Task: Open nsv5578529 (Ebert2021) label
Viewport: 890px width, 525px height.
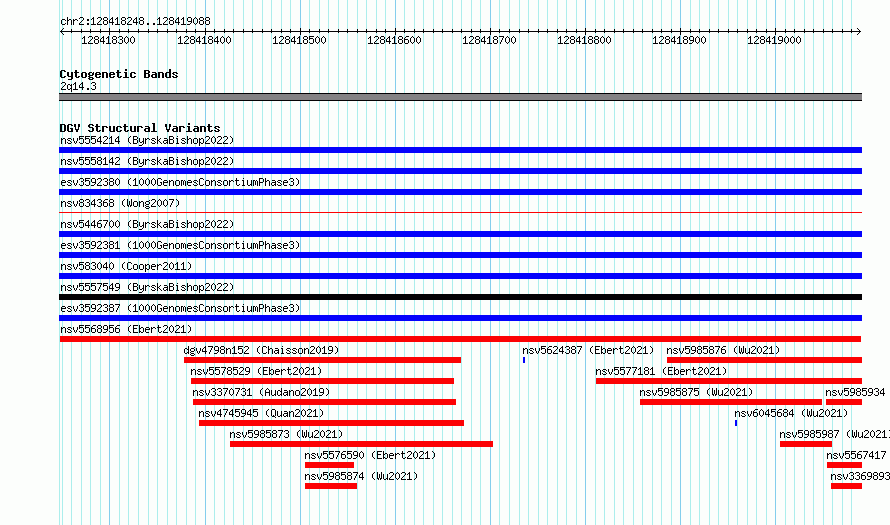Action: [x=256, y=371]
